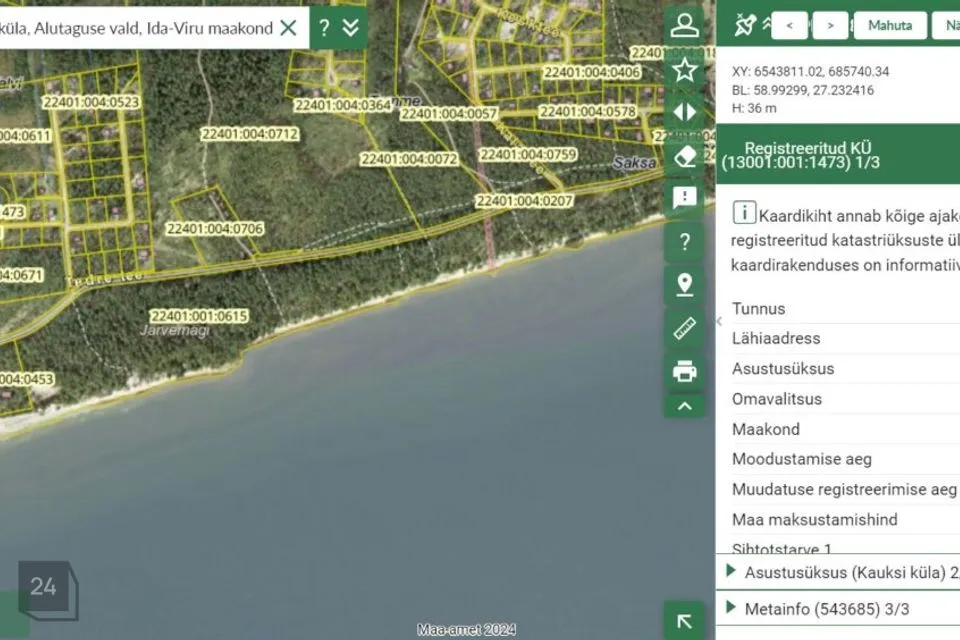Activate the map compare swipe tool

[x=685, y=112]
